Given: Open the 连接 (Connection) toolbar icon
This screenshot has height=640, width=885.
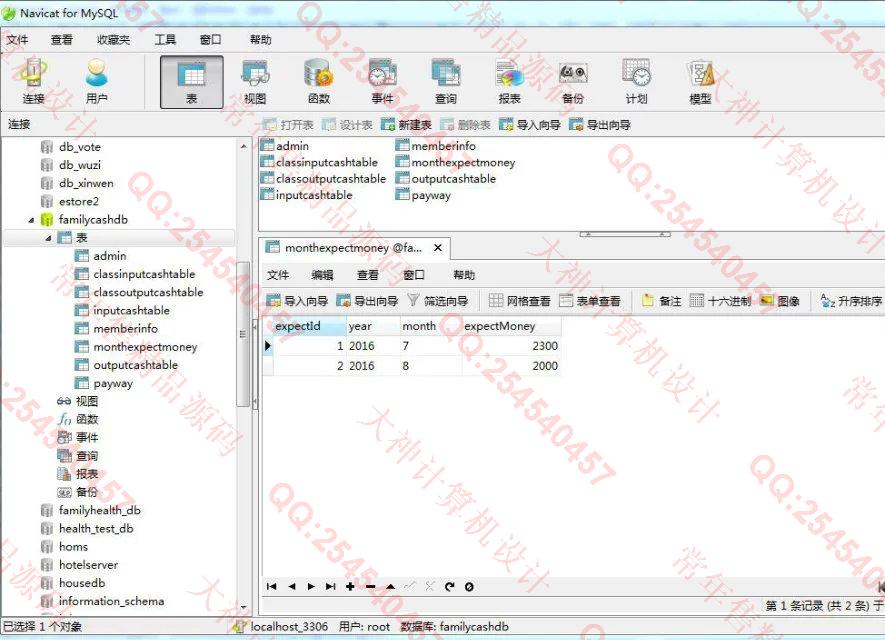Looking at the screenshot, I should coord(33,82).
